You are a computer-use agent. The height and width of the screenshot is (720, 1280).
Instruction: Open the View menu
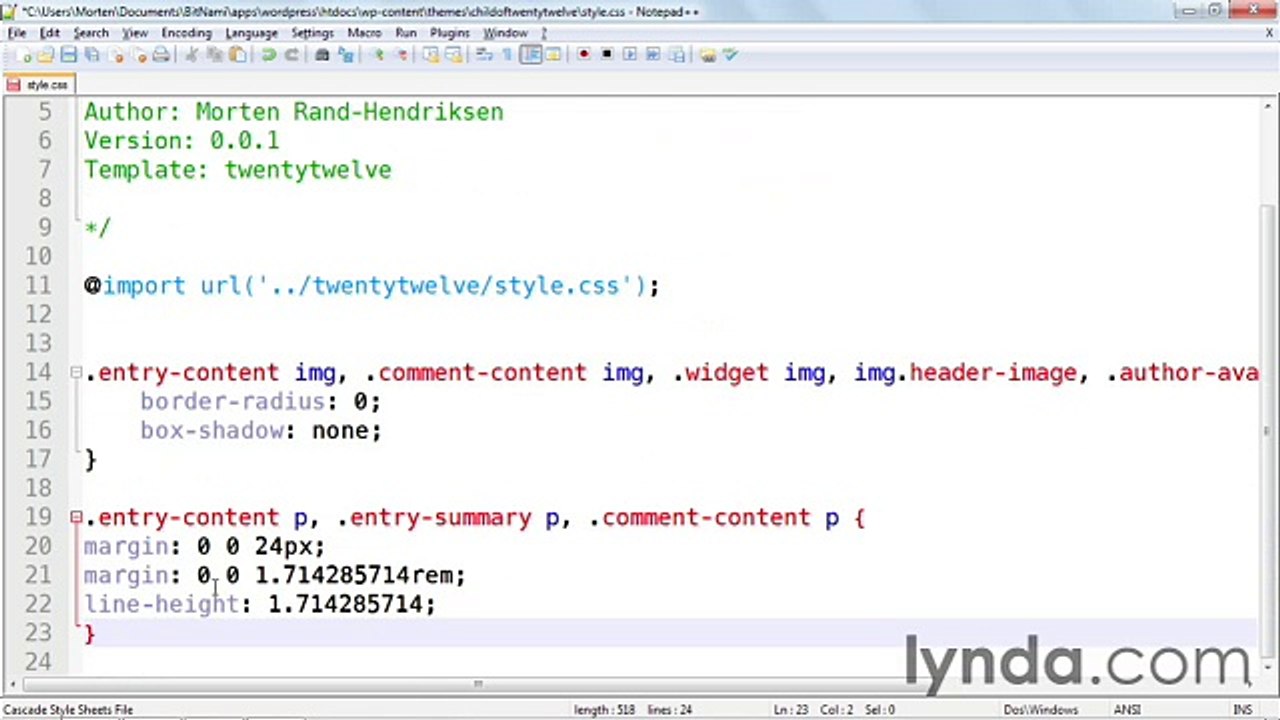point(135,33)
